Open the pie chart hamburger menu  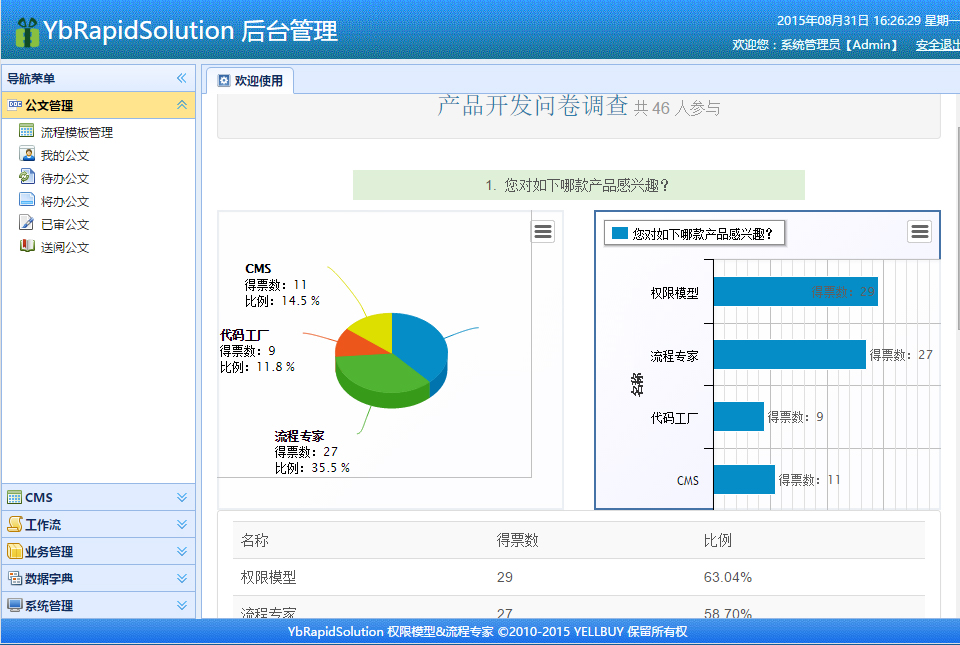(x=543, y=232)
